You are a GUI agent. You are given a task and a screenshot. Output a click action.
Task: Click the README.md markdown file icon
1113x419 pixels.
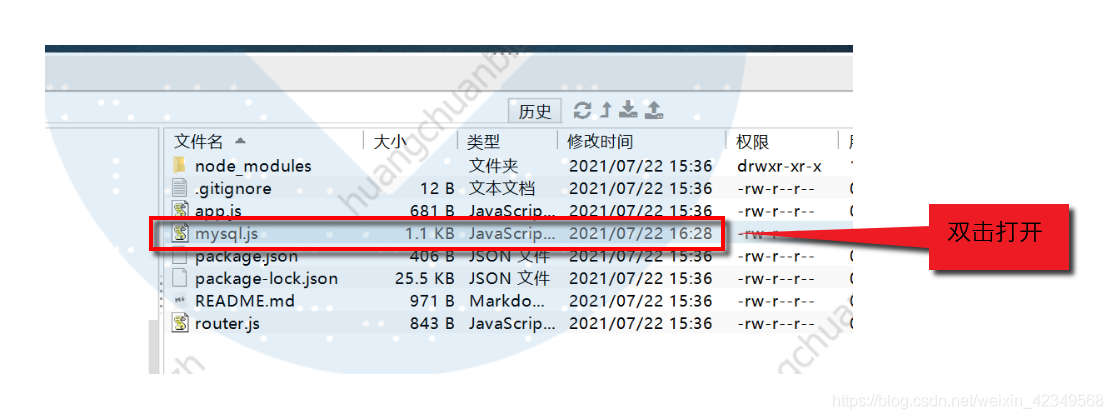tap(180, 301)
